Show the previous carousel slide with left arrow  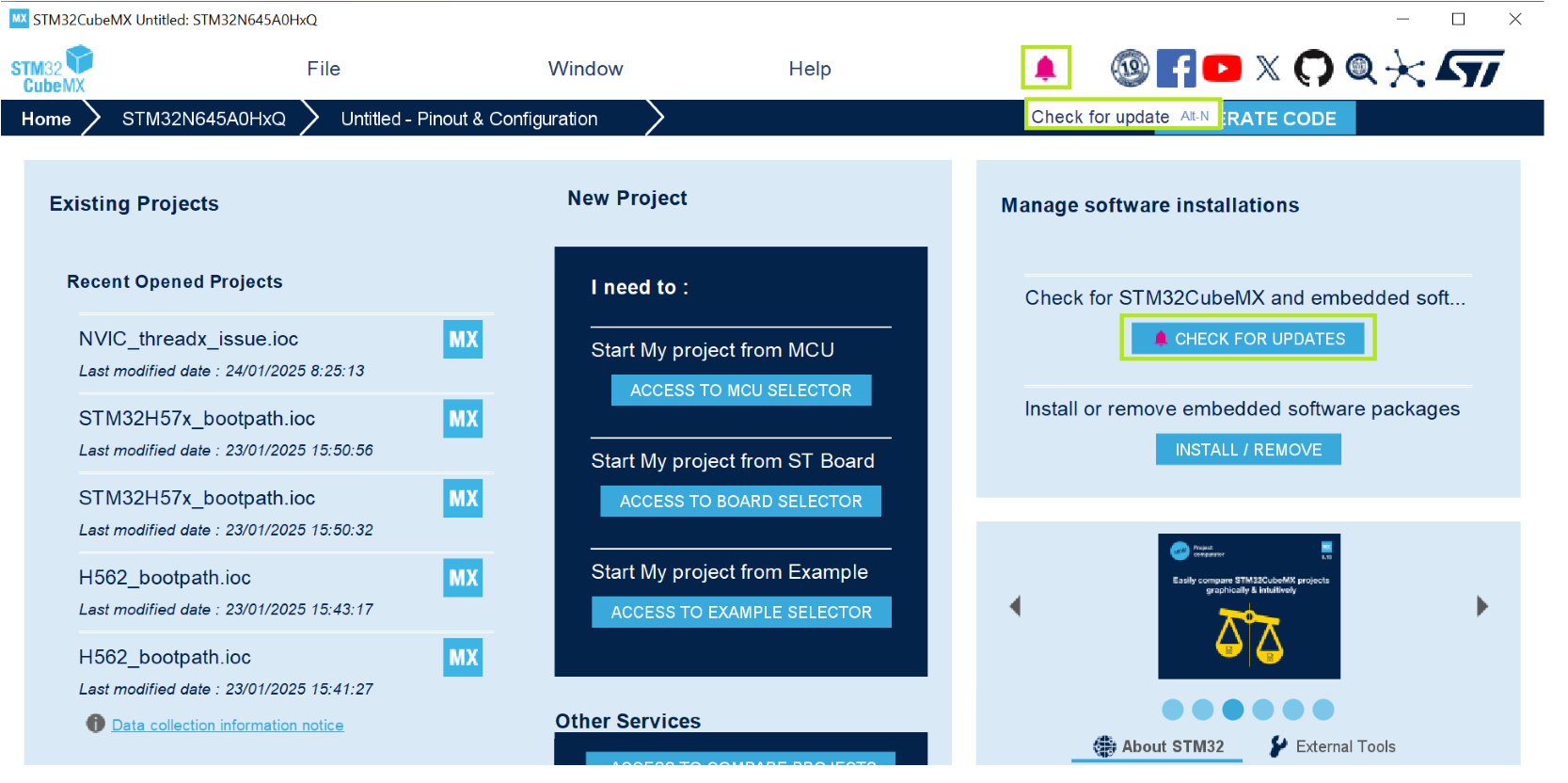pyautogui.click(x=1015, y=606)
